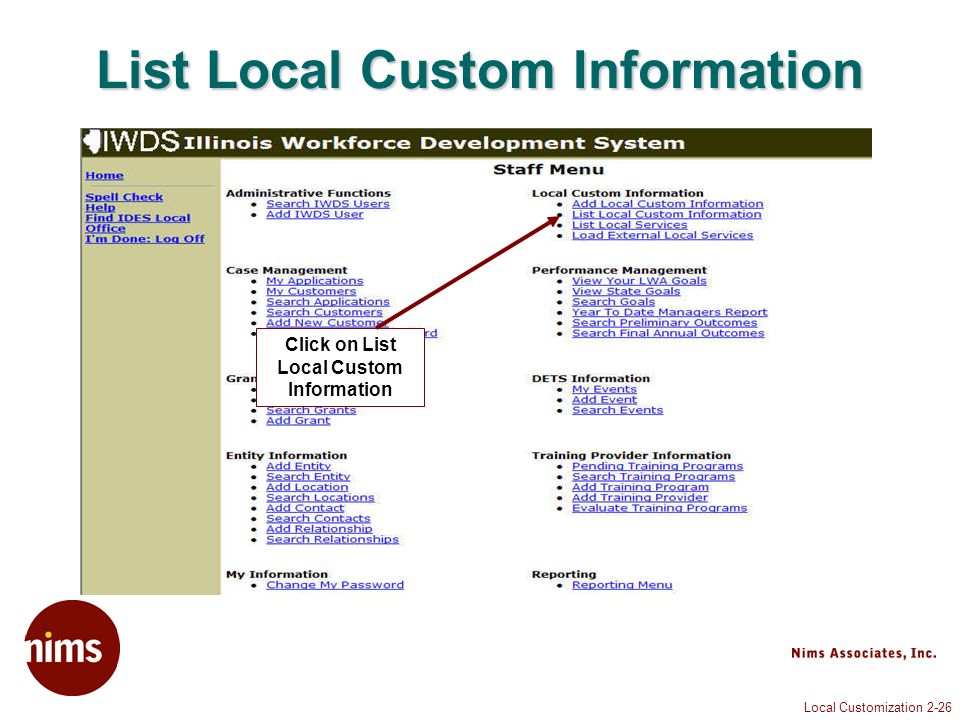Open Add Training Provider link
Screen dimensions: 960x720
coord(640,498)
